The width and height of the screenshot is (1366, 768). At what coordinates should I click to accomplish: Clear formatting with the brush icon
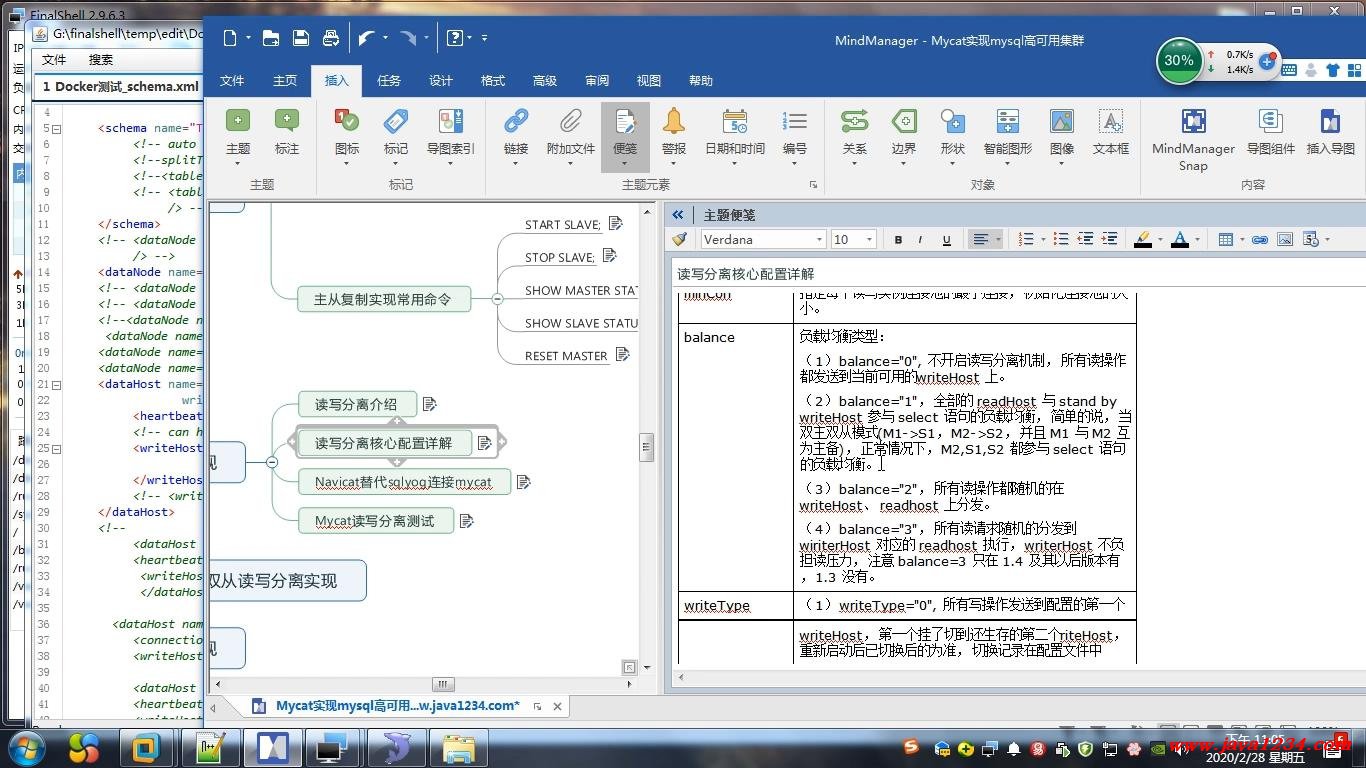coord(680,239)
